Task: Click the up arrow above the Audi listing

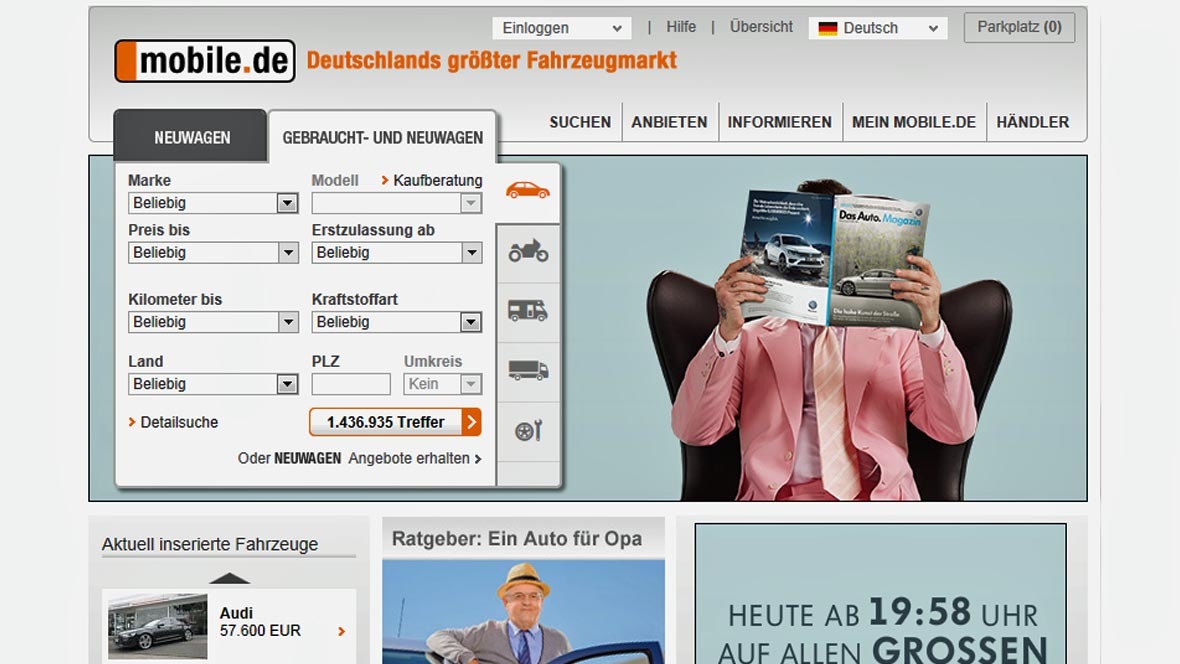Action: pyautogui.click(x=229, y=578)
